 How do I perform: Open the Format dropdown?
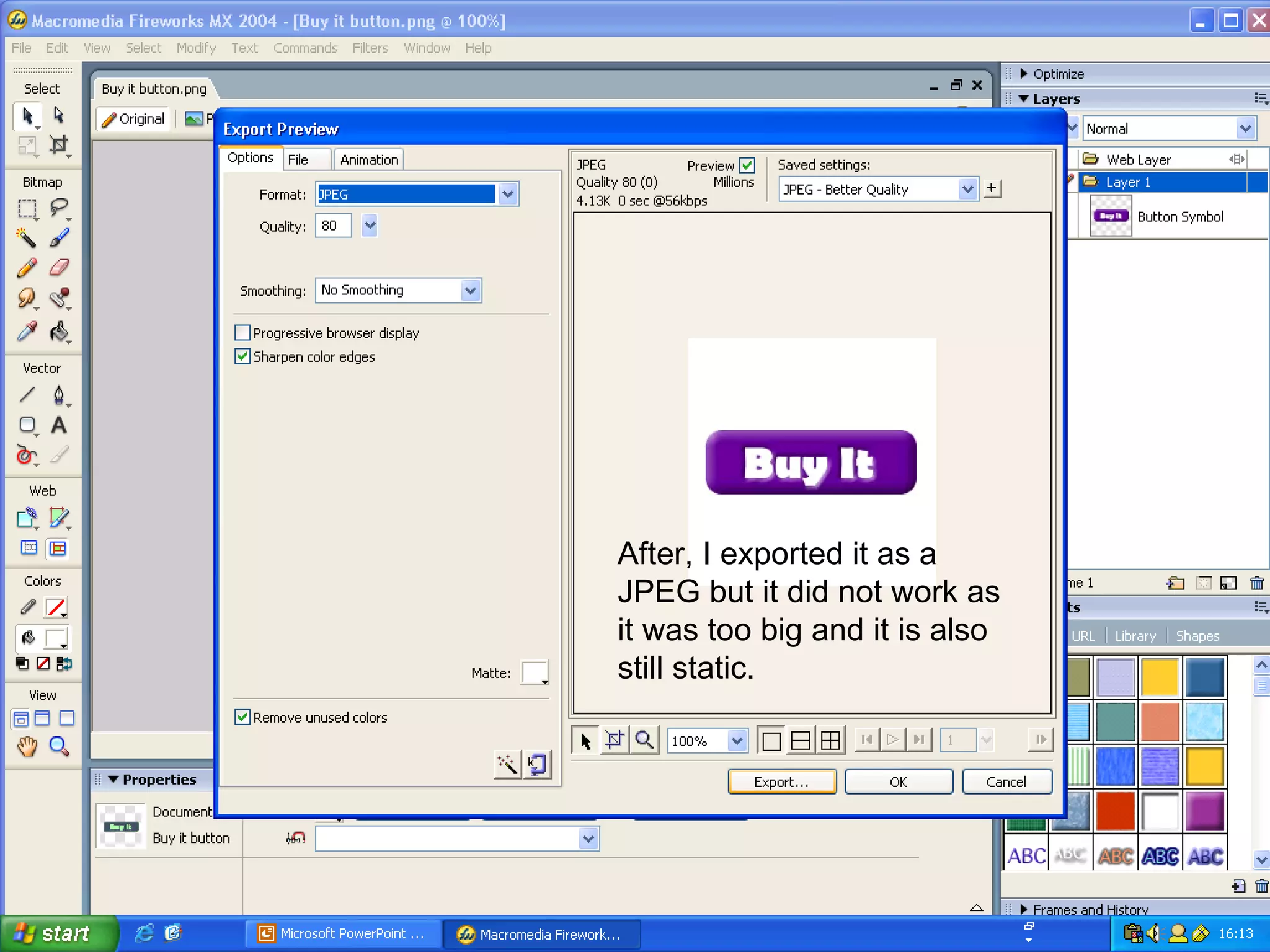click(508, 195)
